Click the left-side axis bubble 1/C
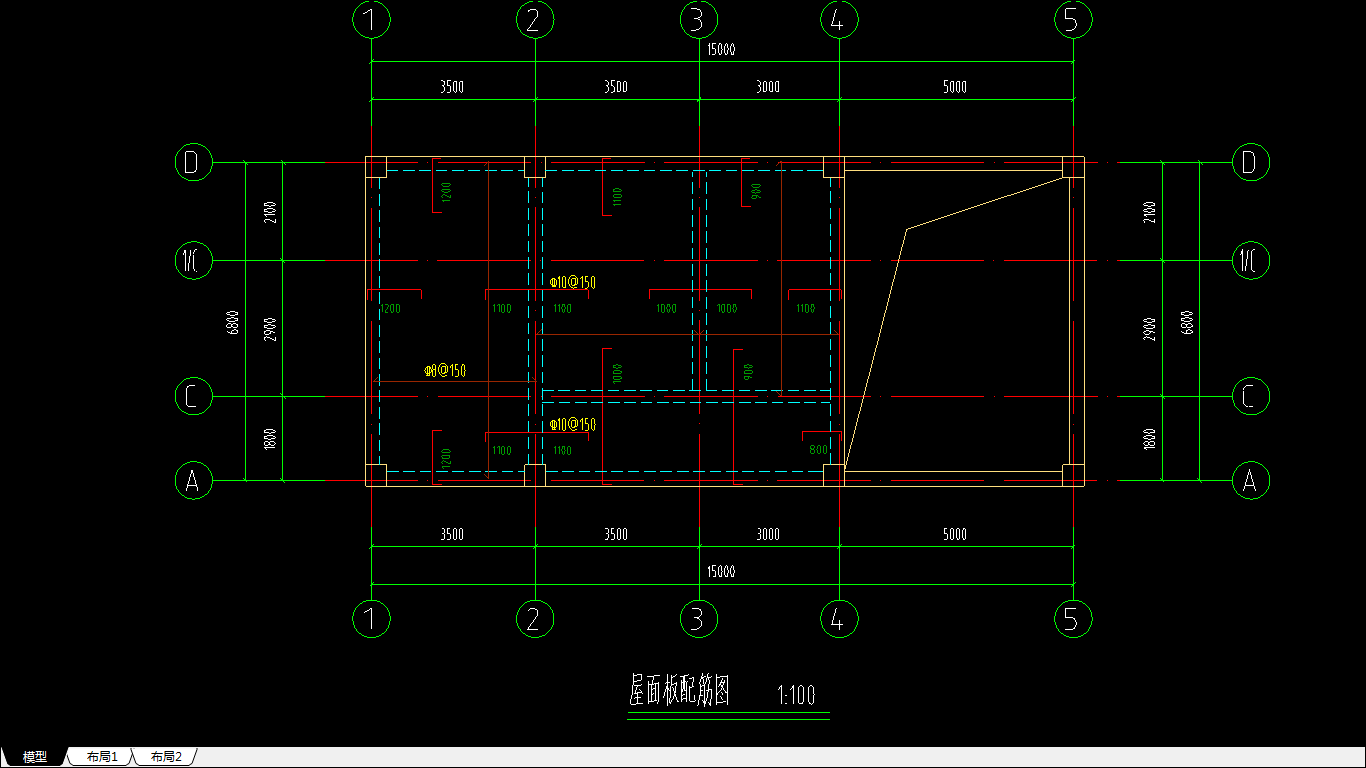Viewport: 1366px width, 768px height. coord(193,261)
